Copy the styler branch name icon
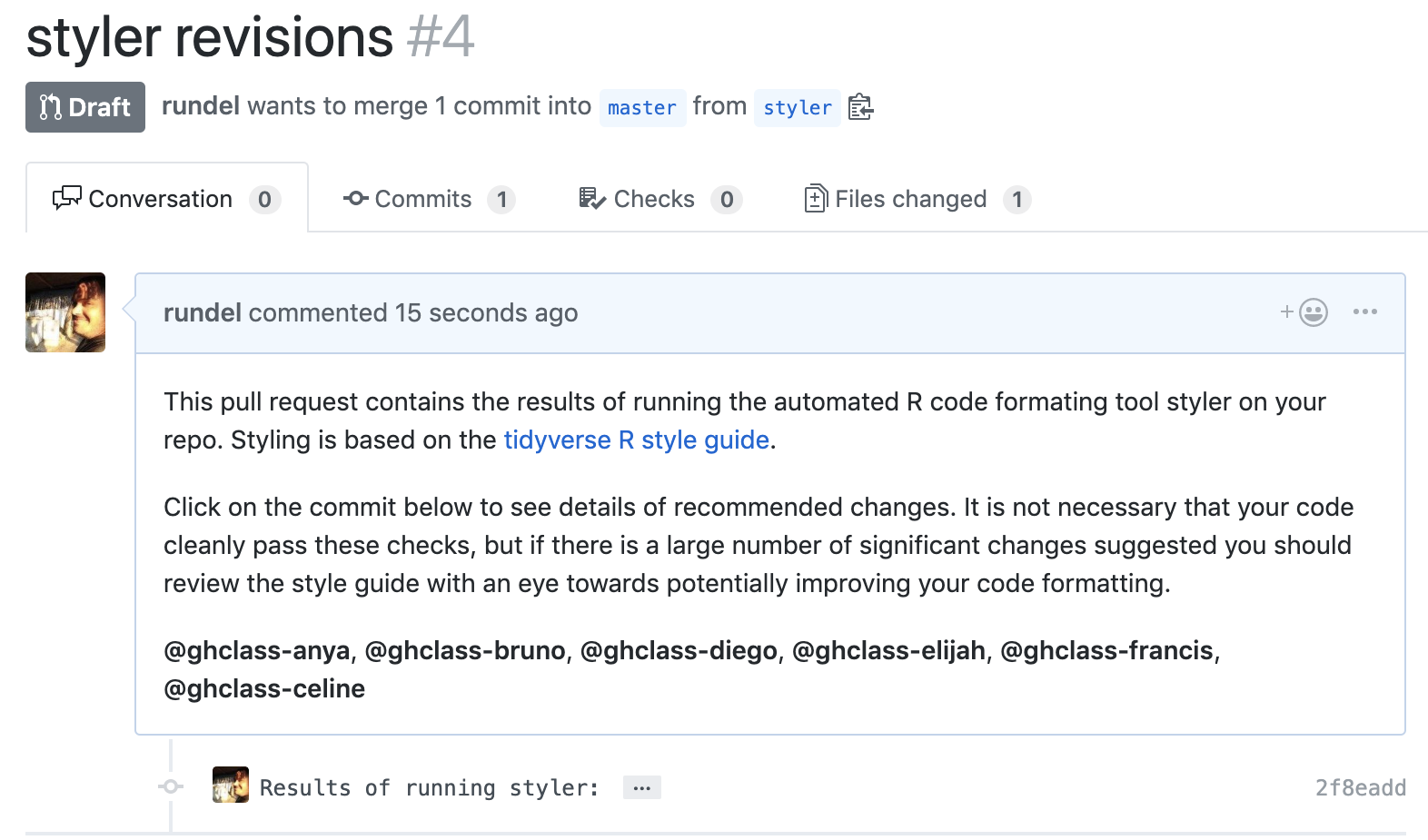The width and height of the screenshot is (1428, 840). 860,107
